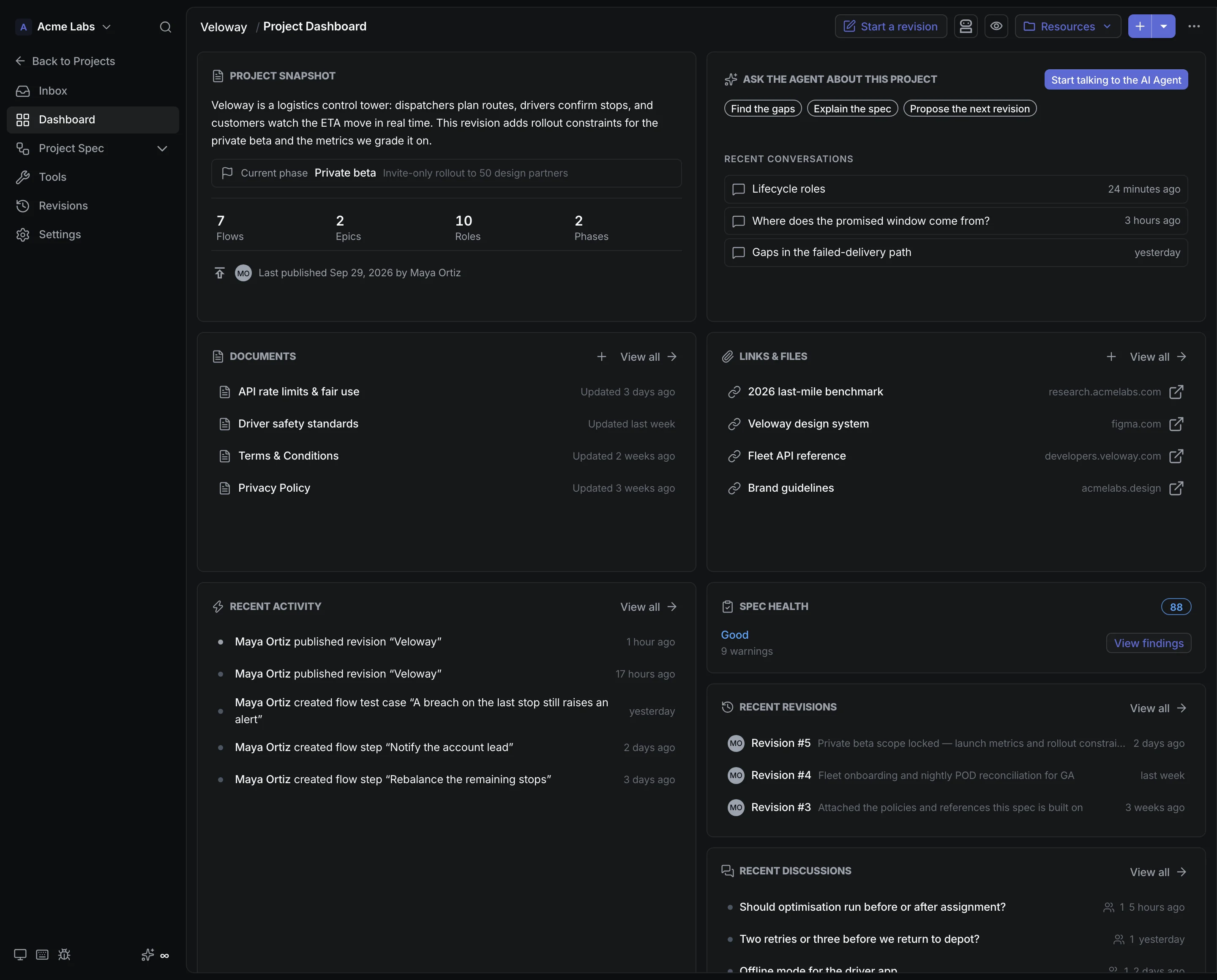Image resolution: width=1217 pixels, height=980 pixels.
Task: Open the Resources dropdown
Action: click(x=1067, y=27)
